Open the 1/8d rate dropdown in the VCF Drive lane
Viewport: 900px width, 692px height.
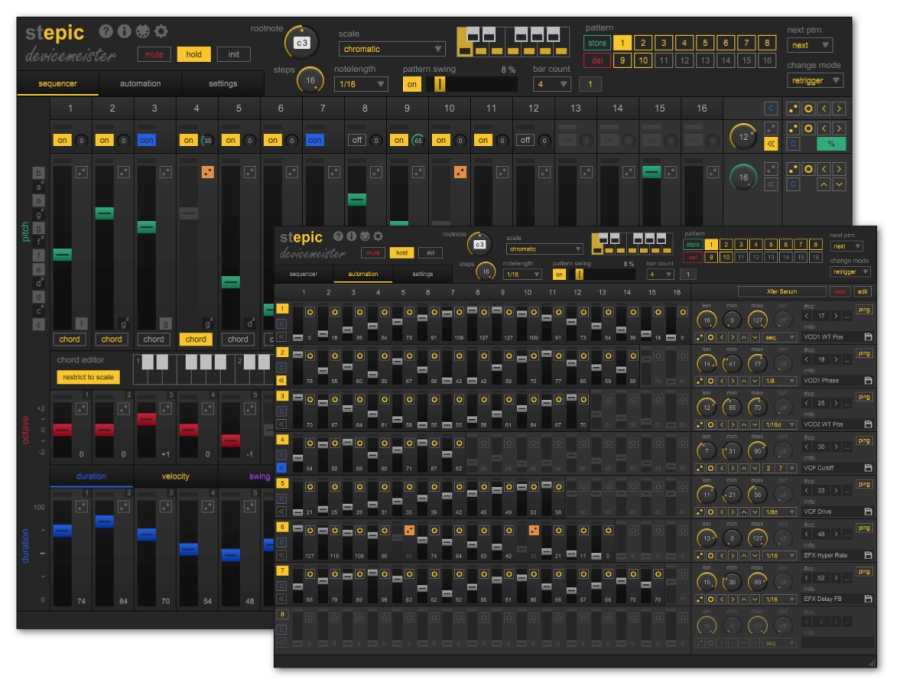[x=779, y=512]
